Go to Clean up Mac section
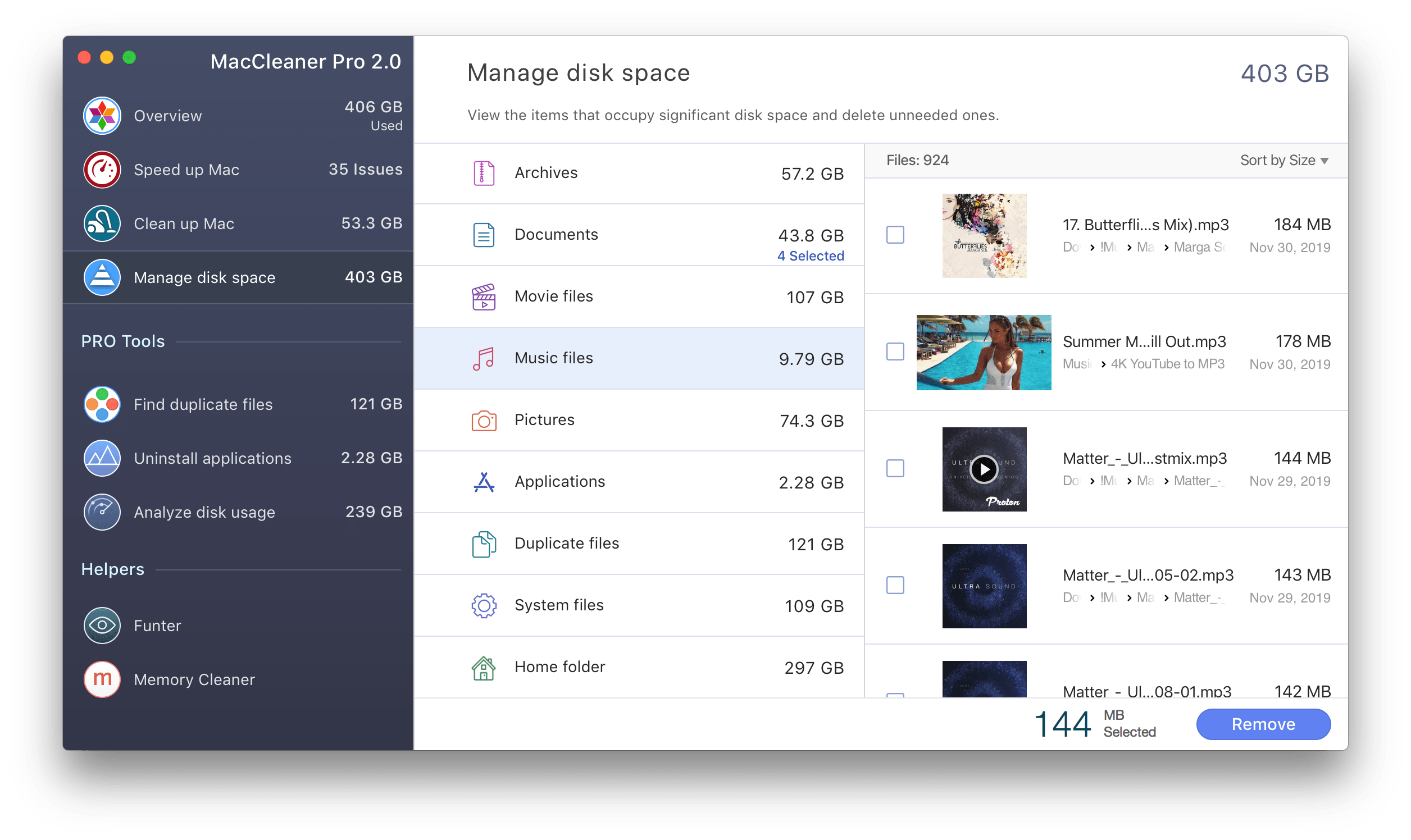Screen dimensions: 1411x840 pyautogui.click(x=238, y=223)
